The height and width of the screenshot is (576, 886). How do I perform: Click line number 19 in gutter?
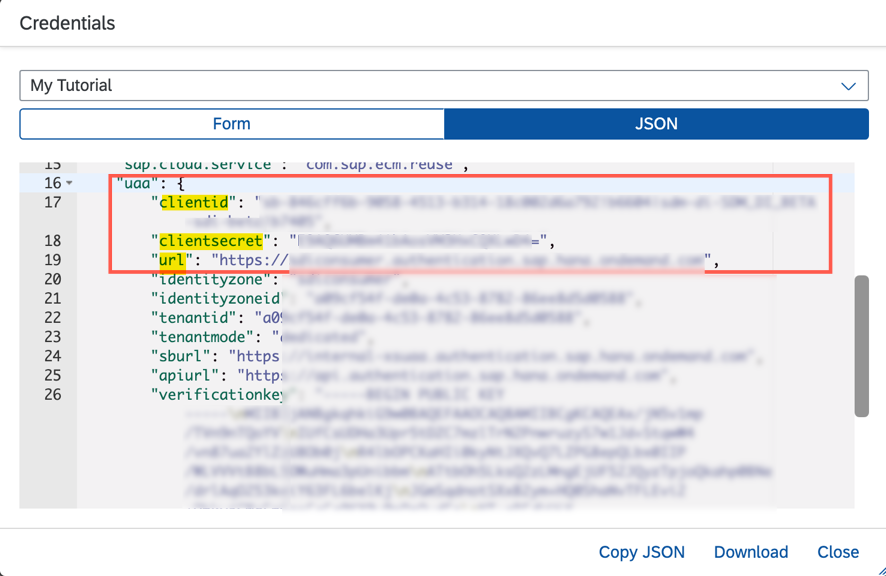coord(53,260)
